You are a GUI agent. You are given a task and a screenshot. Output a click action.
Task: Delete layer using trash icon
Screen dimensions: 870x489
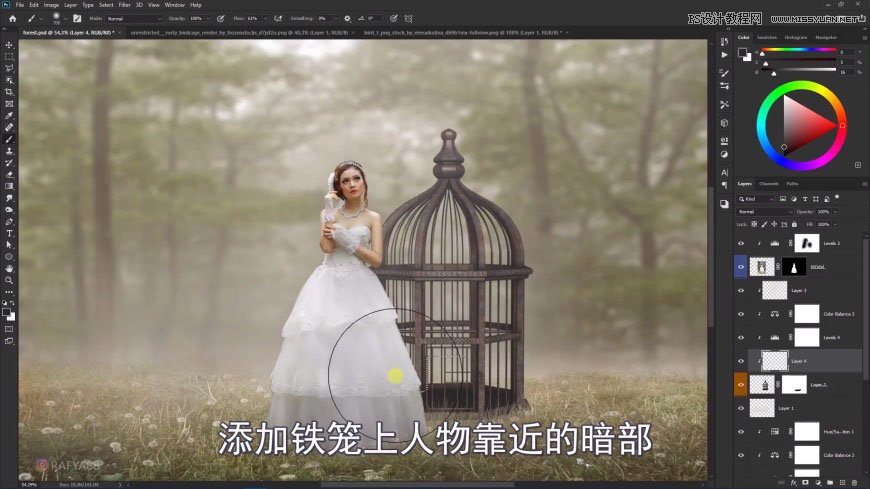pyautogui.click(x=854, y=483)
